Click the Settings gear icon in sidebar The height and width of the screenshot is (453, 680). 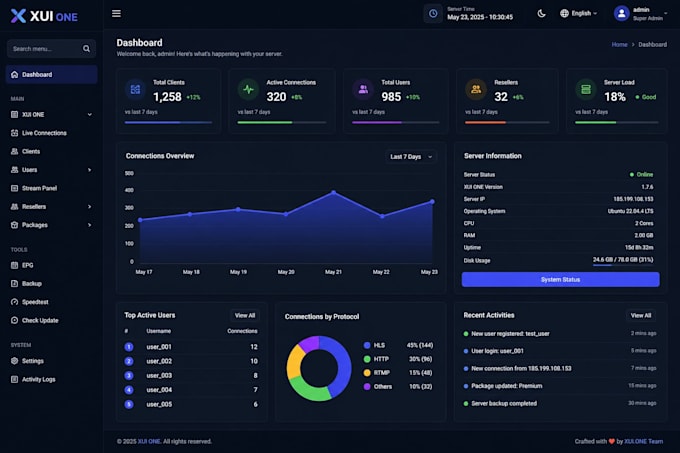(14, 361)
